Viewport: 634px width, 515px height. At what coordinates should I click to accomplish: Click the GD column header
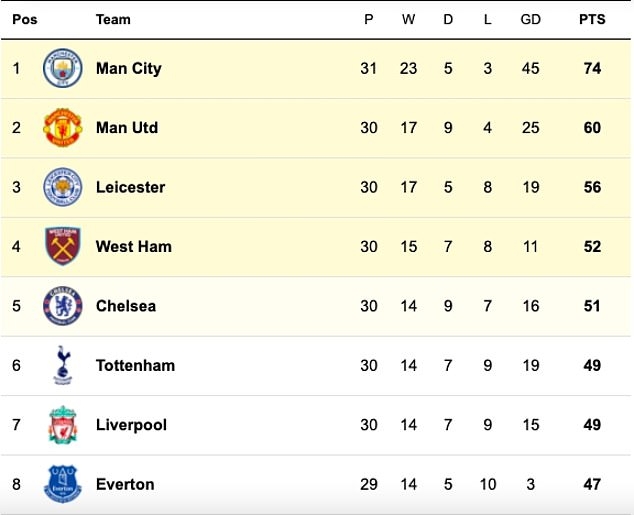(530, 20)
